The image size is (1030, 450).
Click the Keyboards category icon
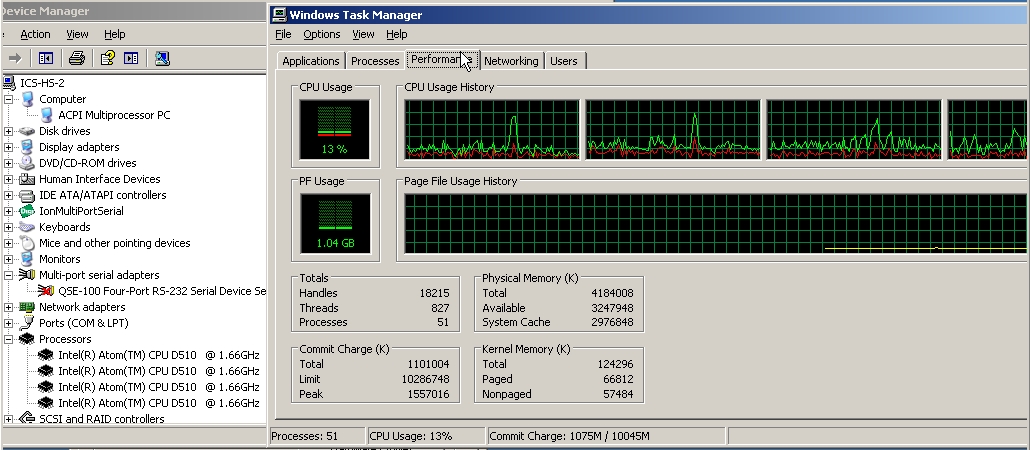[x=27, y=227]
